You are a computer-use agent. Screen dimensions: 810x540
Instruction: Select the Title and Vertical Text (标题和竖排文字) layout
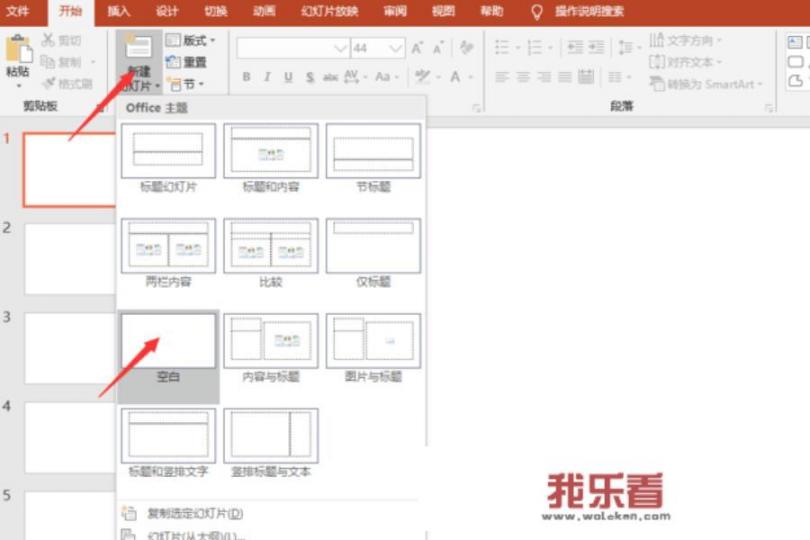(x=168, y=443)
